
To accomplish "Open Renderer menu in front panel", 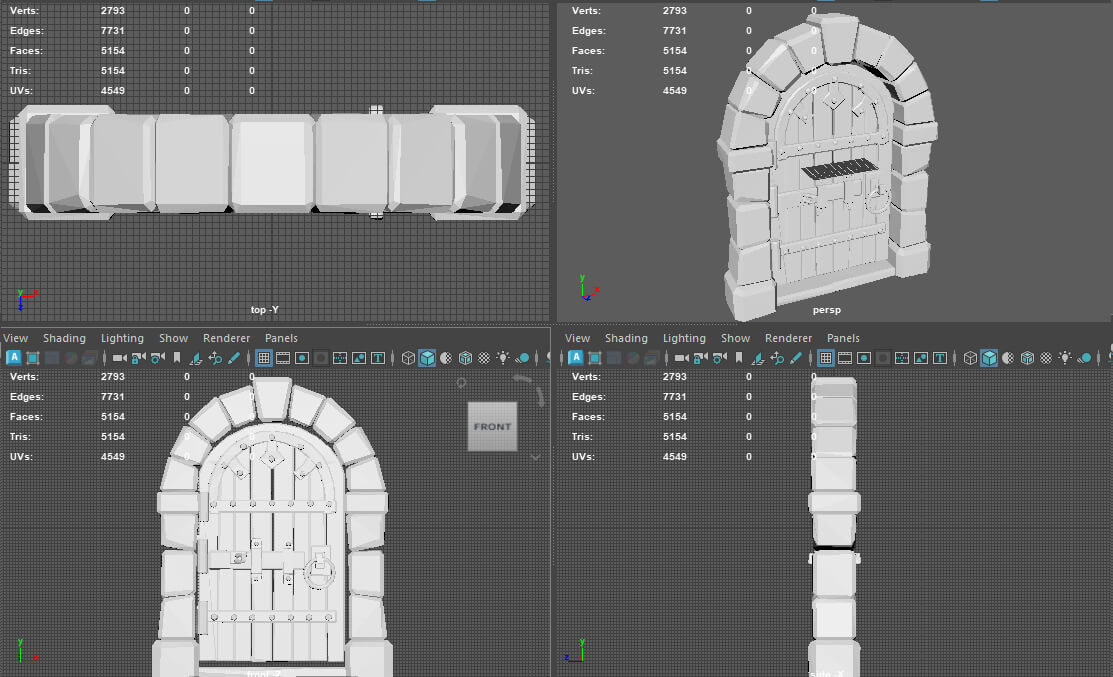I will point(226,338).
